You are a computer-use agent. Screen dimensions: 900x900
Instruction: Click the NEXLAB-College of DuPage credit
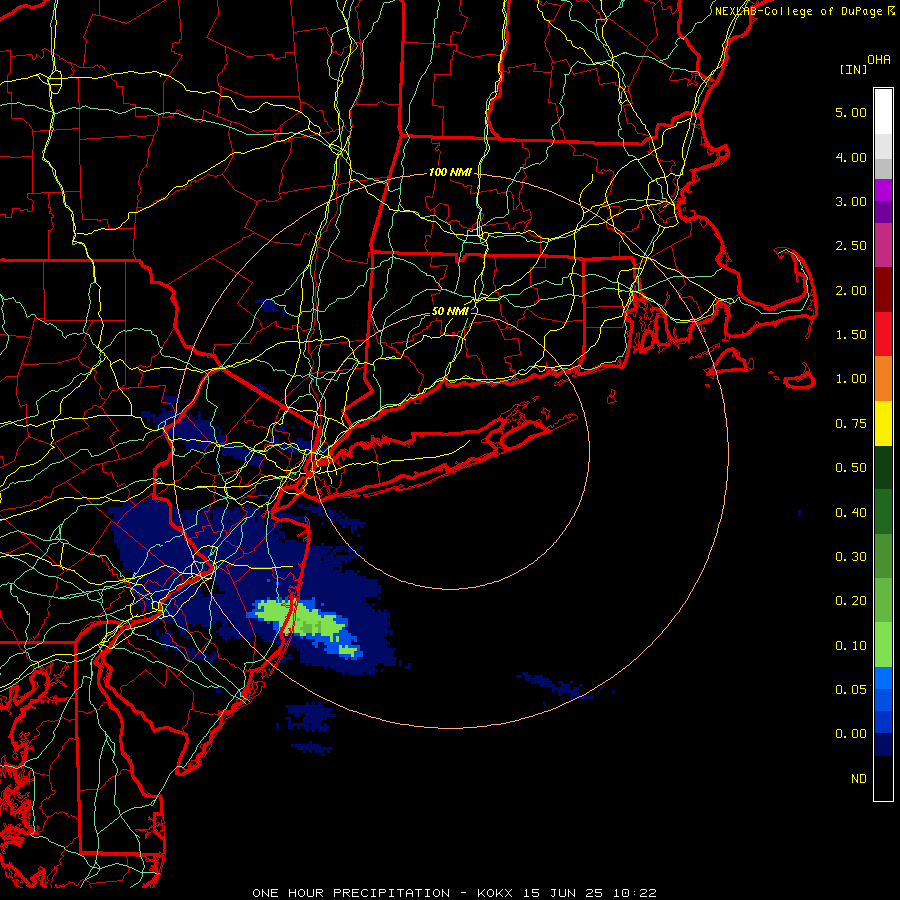(x=798, y=11)
